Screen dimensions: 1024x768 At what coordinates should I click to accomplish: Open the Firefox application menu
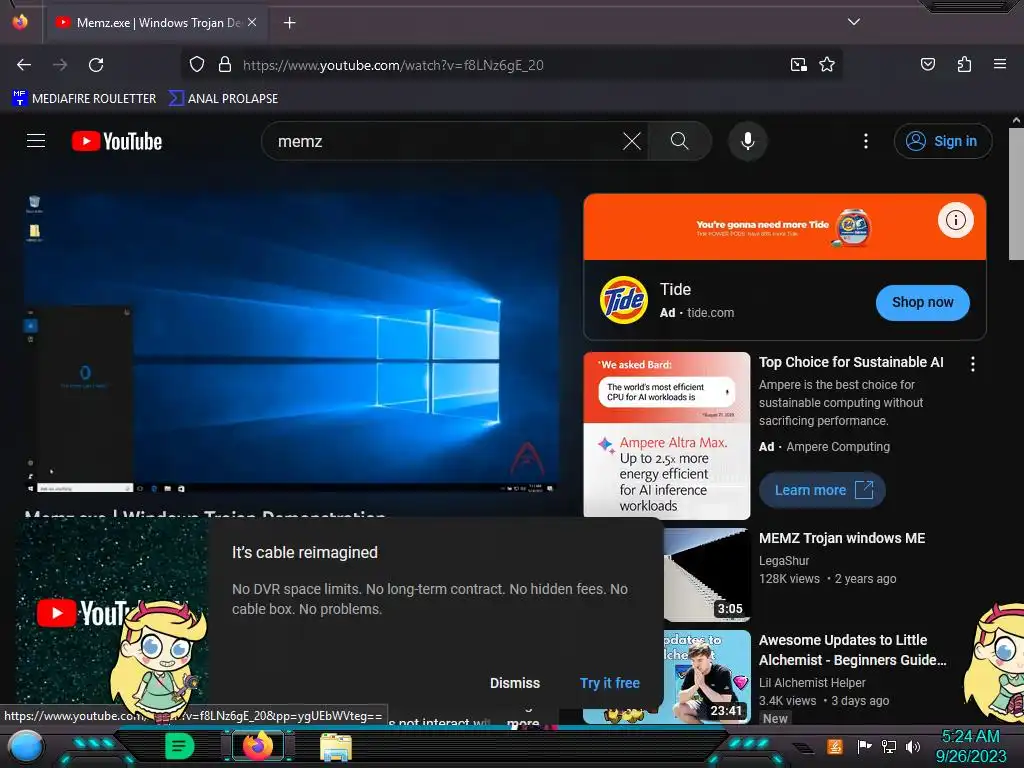pyautogui.click(x=999, y=64)
